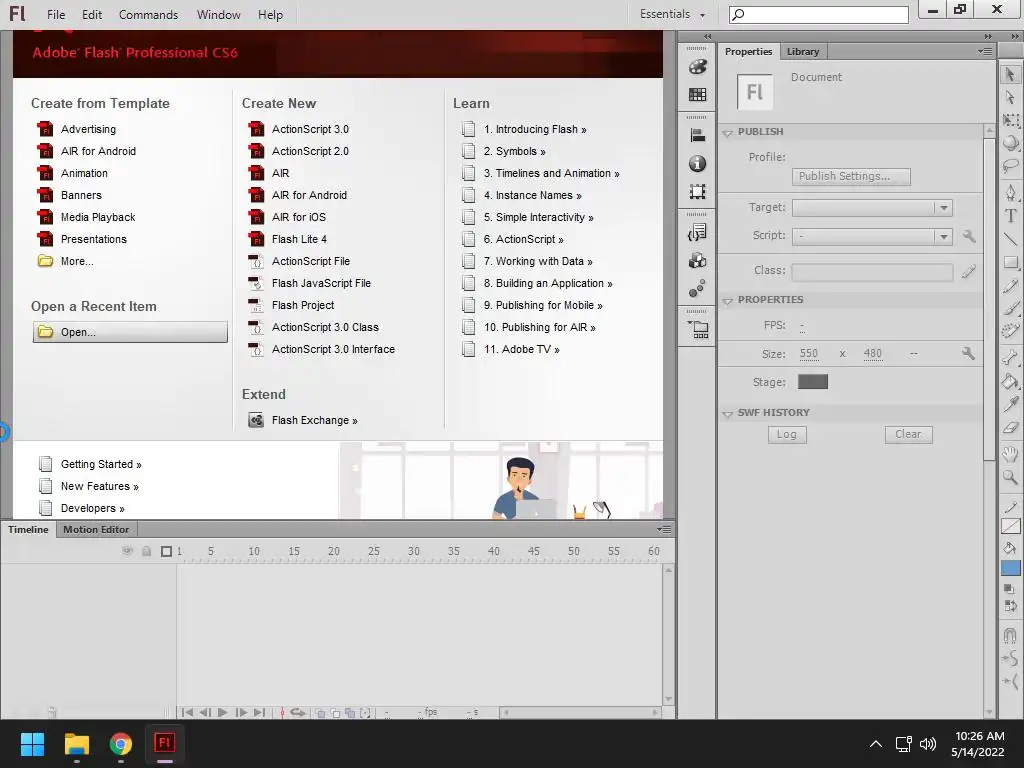
Task: Open the Align panel icon
Action: coord(697,135)
